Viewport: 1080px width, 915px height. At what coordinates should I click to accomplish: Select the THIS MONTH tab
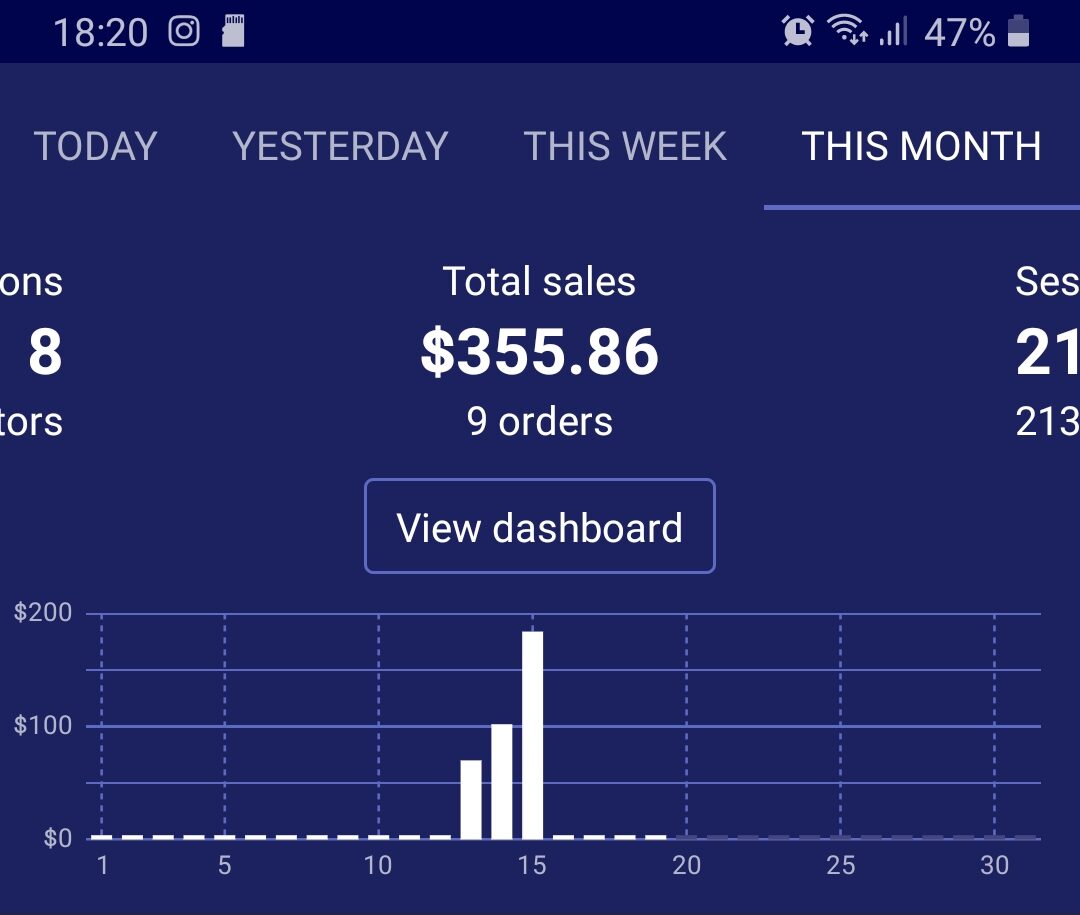(921, 147)
